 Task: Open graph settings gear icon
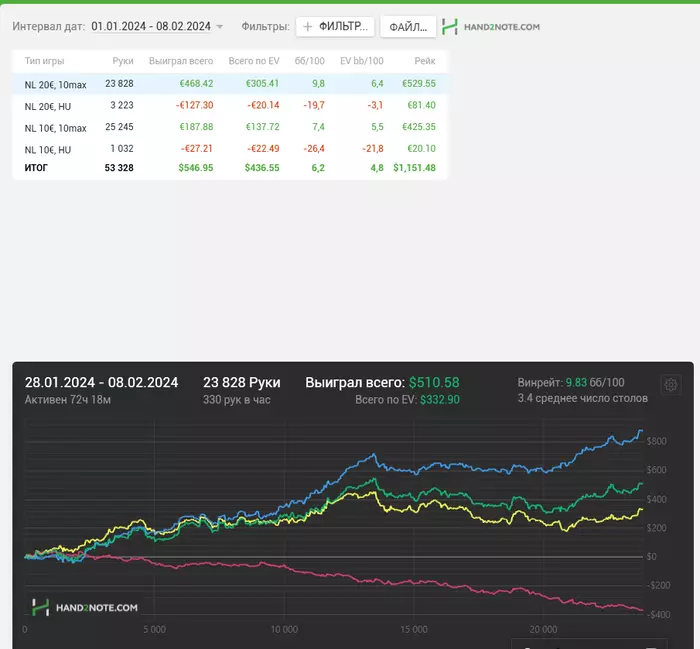coord(671,385)
